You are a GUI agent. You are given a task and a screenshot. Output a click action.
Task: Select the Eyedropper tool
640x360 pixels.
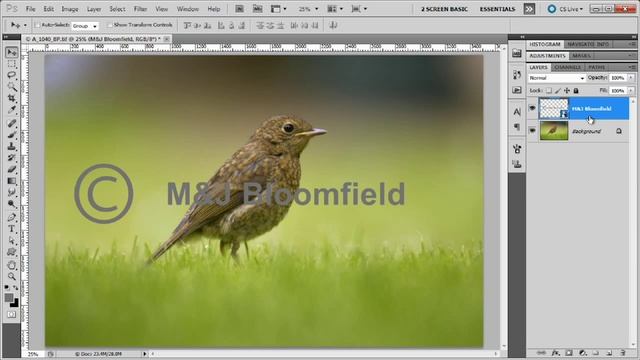11,110
